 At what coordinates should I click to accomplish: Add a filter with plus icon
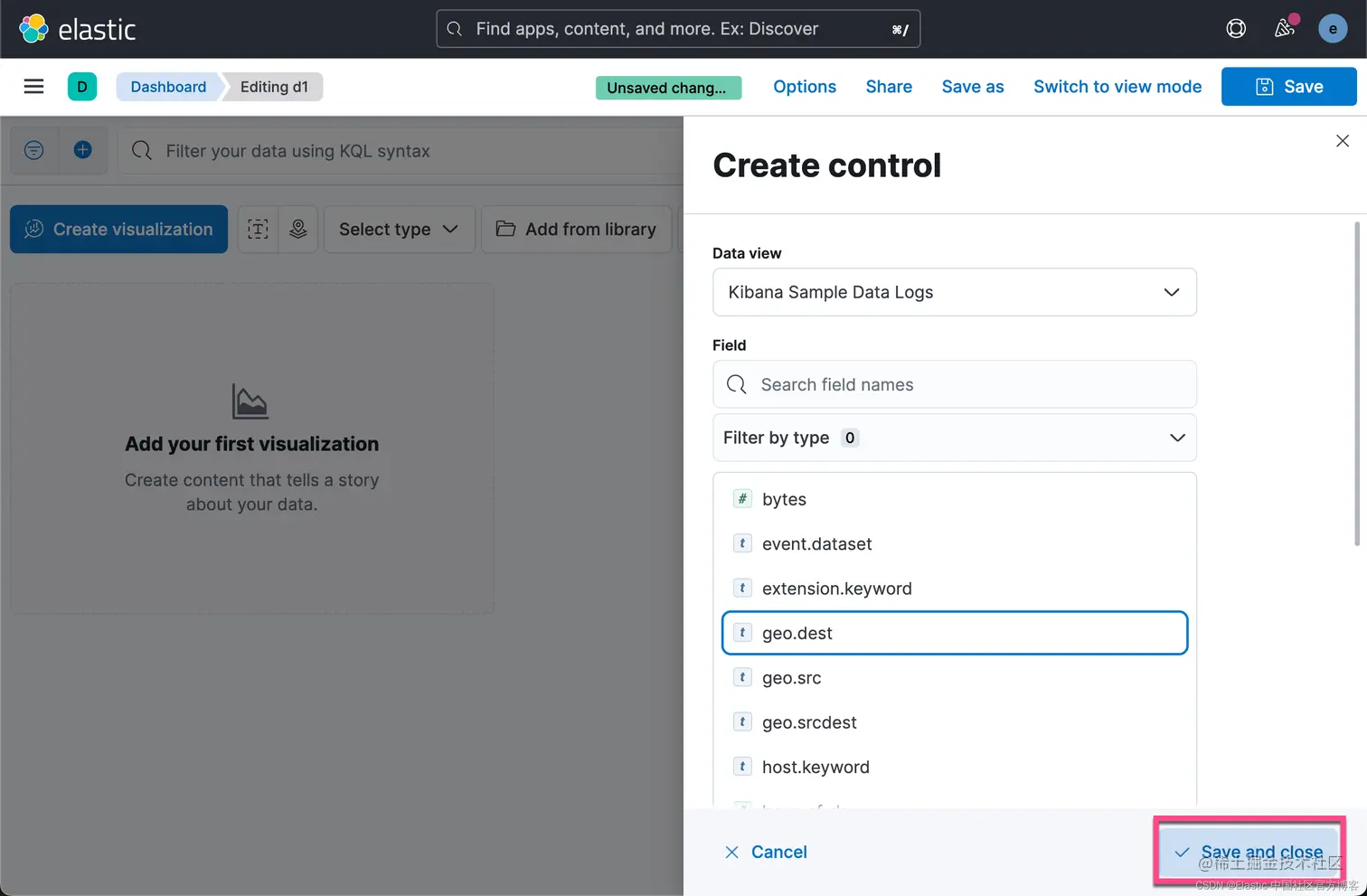click(x=83, y=150)
